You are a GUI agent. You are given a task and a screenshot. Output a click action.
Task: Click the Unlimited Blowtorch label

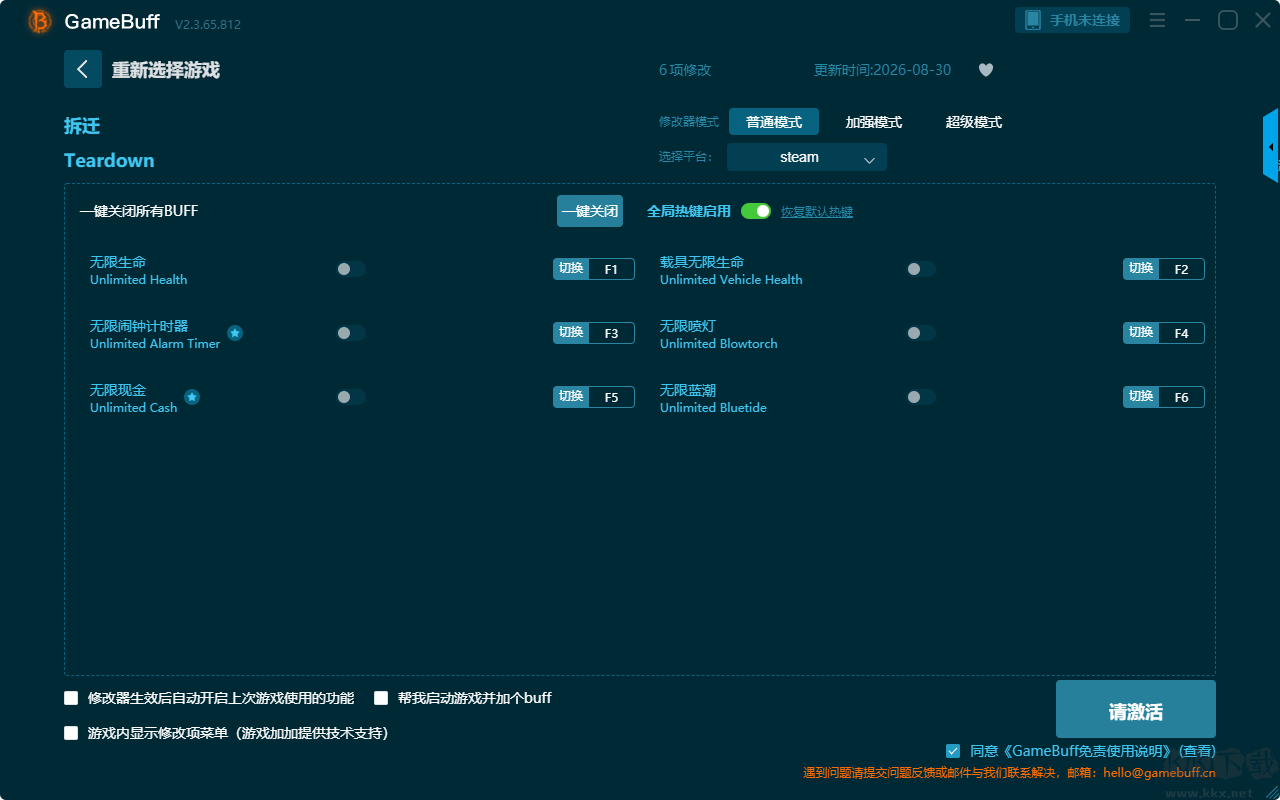point(719,344)
